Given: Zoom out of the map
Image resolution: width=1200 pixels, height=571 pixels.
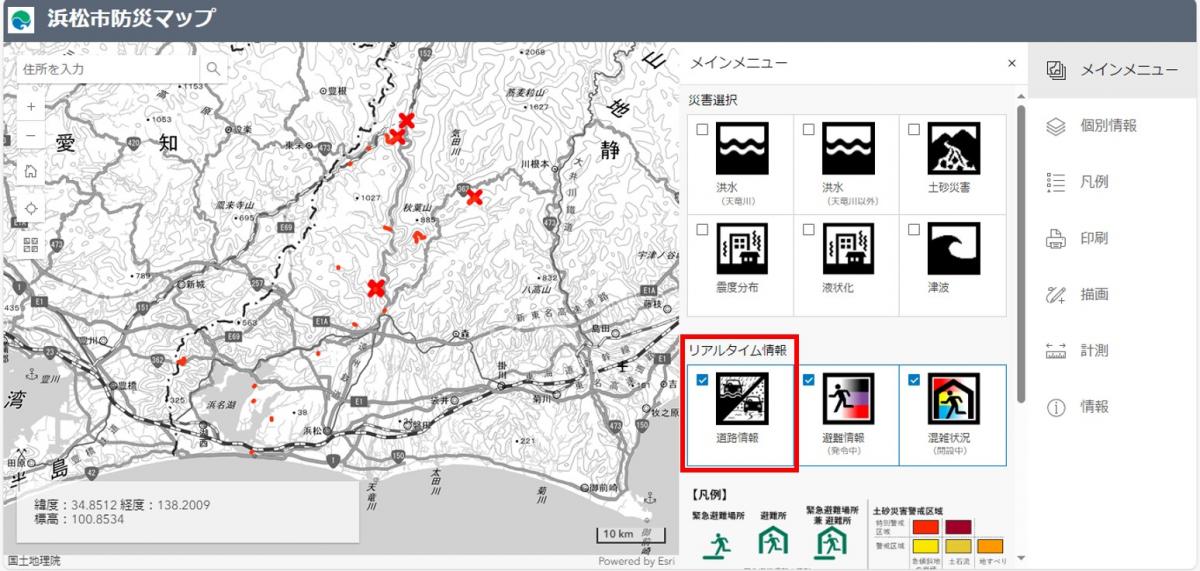Looking at the screenshot, I should coord(31,135).
